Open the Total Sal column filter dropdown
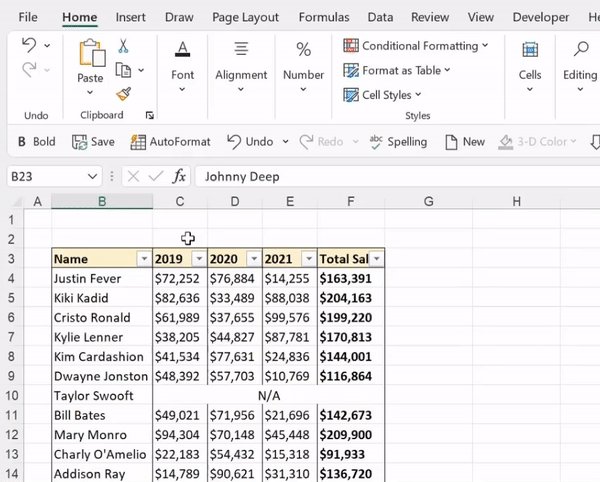Image resolution: width=600 pixels, height=482 pixels. click(377, 259)
